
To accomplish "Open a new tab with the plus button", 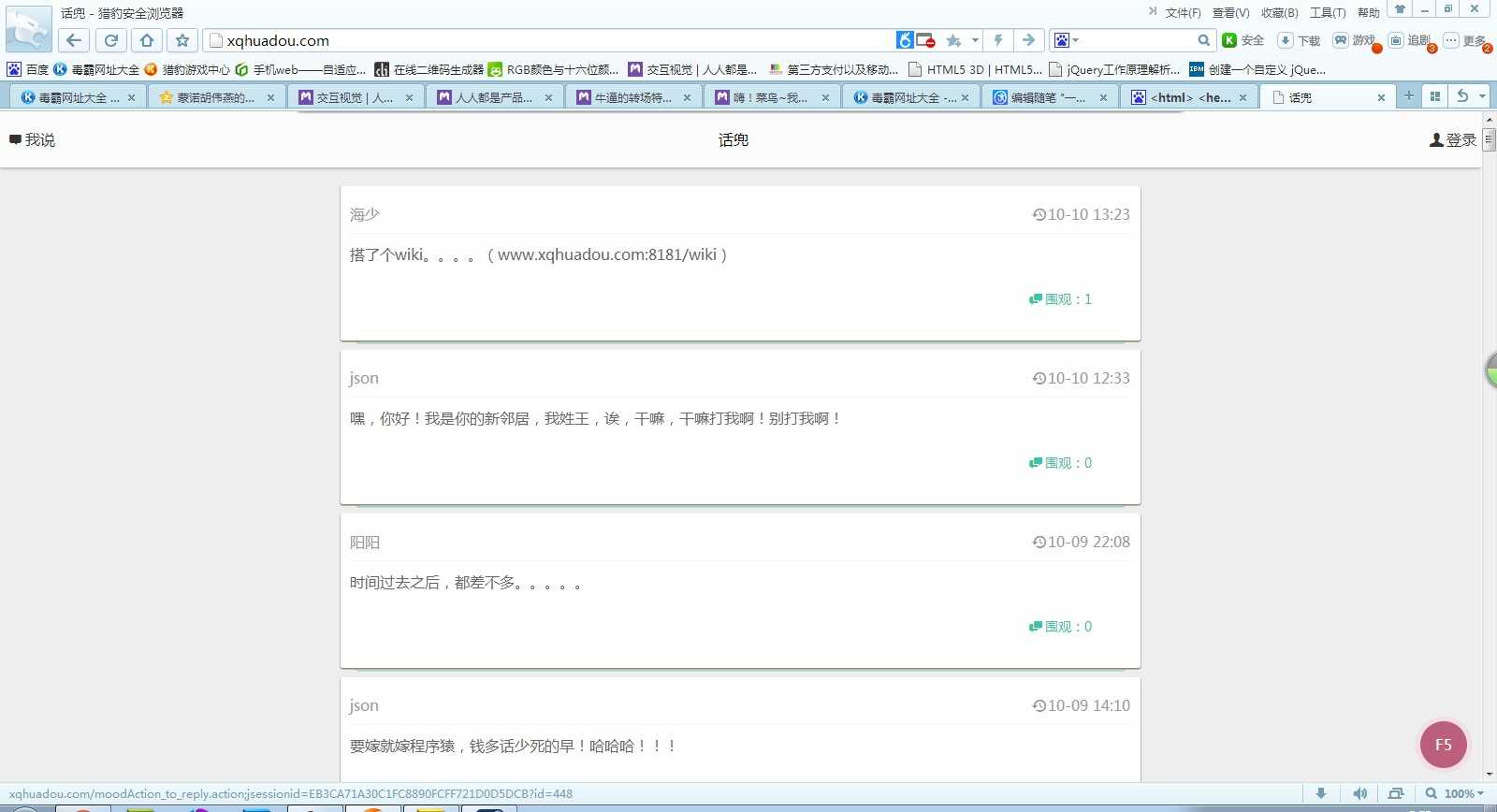I will pos(1408,95).
